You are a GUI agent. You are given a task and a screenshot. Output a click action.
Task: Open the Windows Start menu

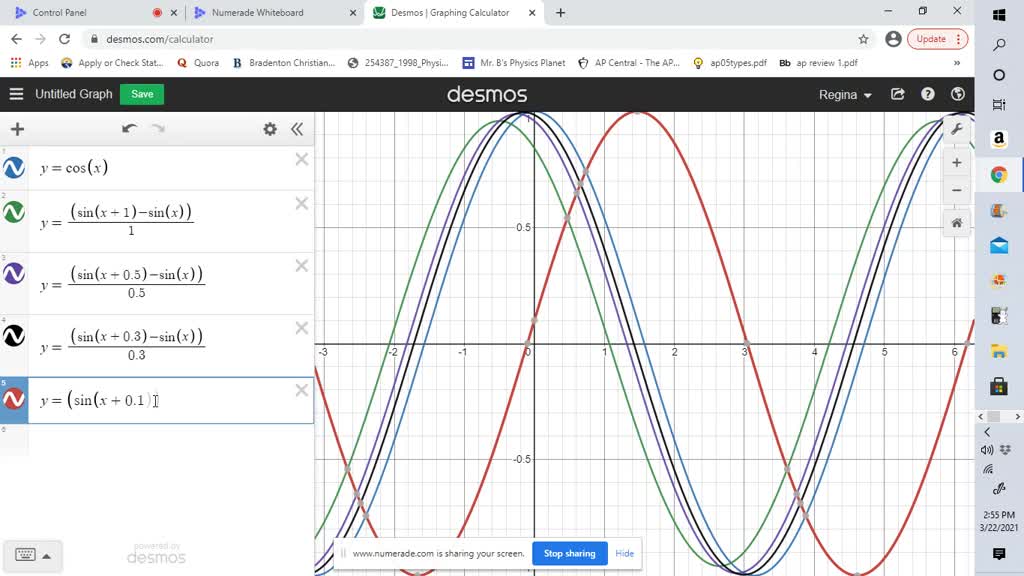(999, 14)
